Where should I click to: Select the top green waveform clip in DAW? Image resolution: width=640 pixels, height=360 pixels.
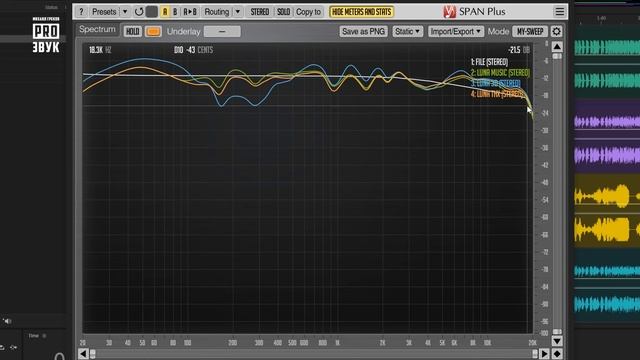click(607, 47)
